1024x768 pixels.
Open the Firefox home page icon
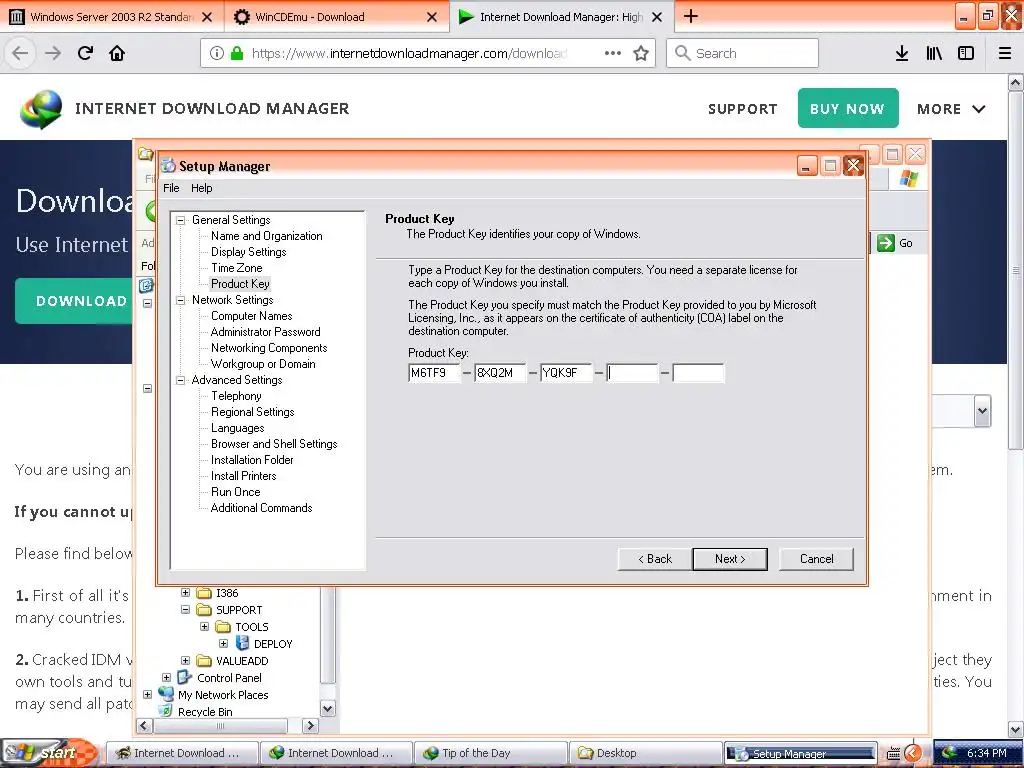pos(117,53)
